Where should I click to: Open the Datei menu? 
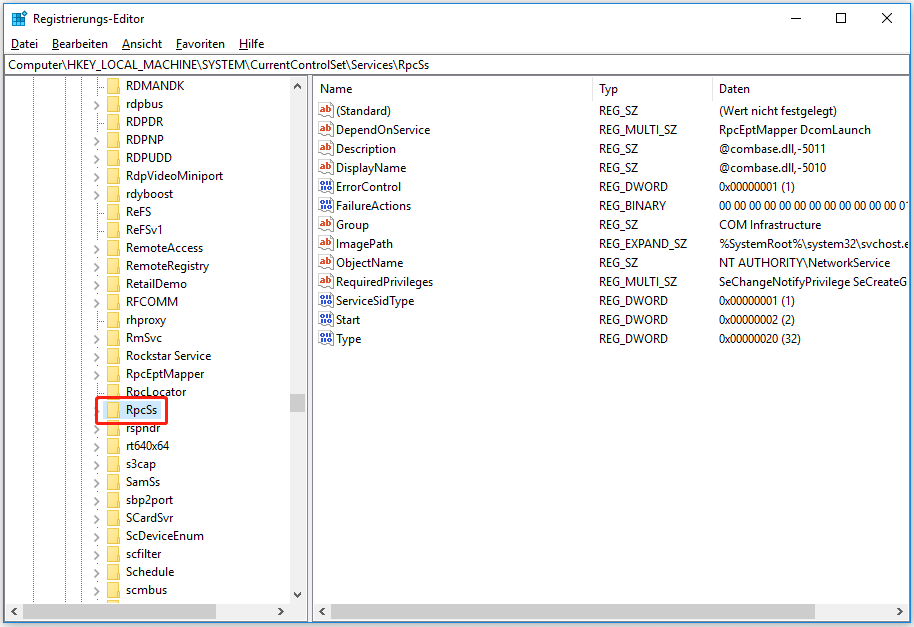coord(24,44)
